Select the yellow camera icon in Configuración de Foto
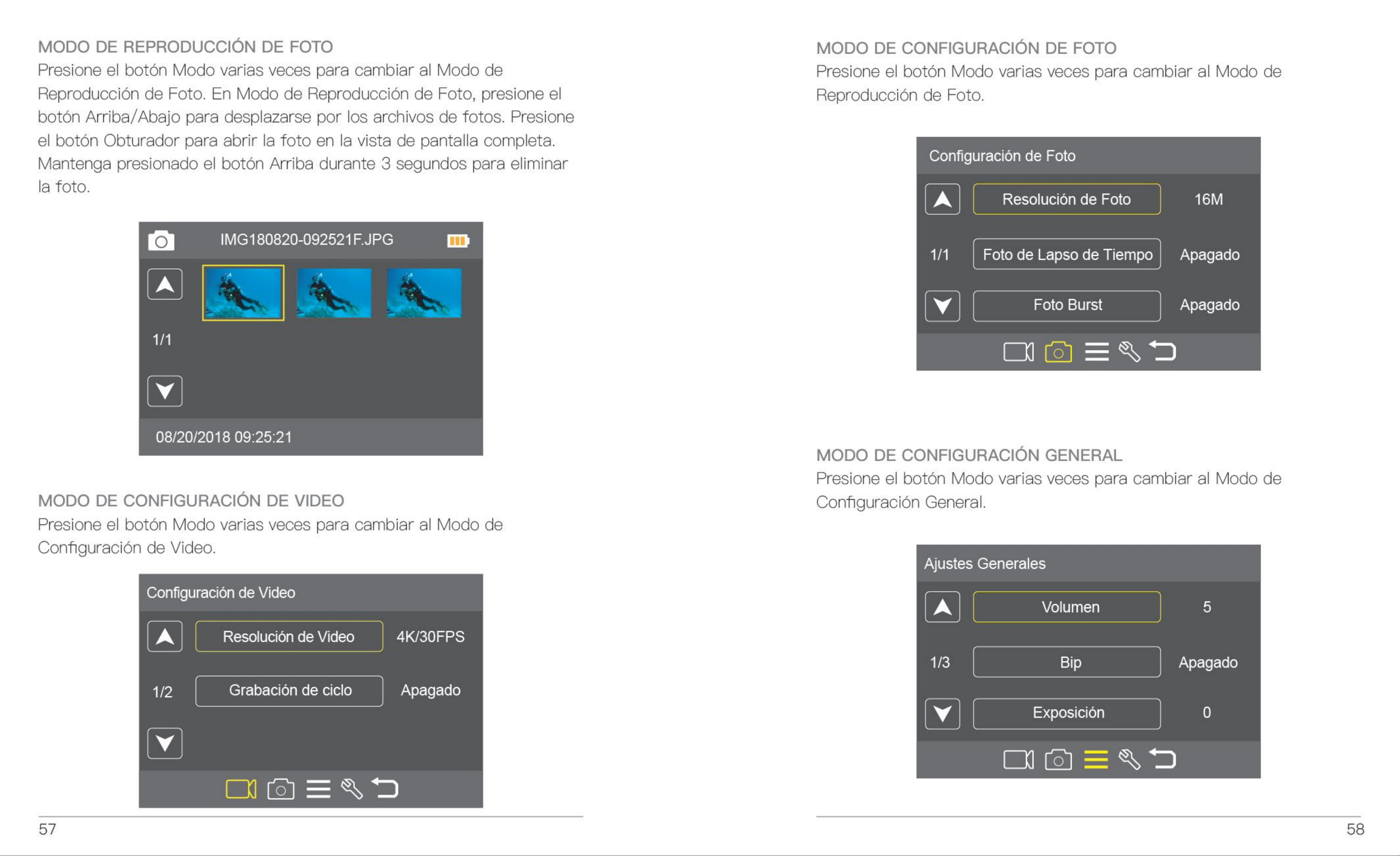 (1058, 352)
